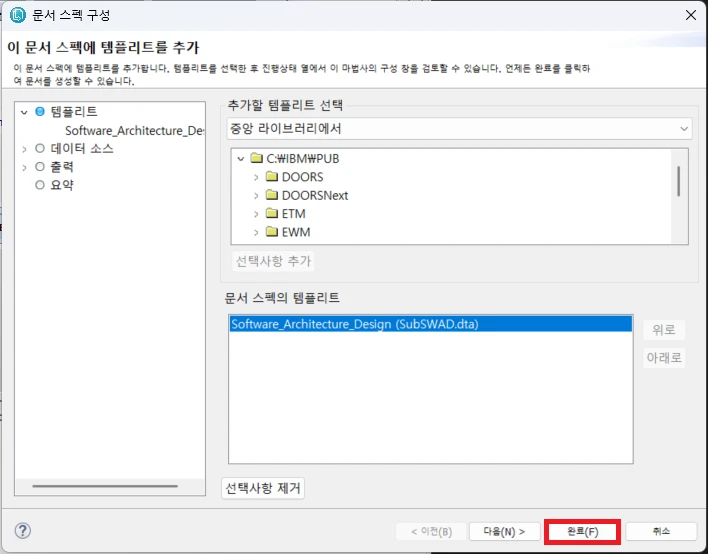The width and height of the screenshot is (708, 554).
Task: Select the 출력 step radio icon
Action: tap(40, 167)
